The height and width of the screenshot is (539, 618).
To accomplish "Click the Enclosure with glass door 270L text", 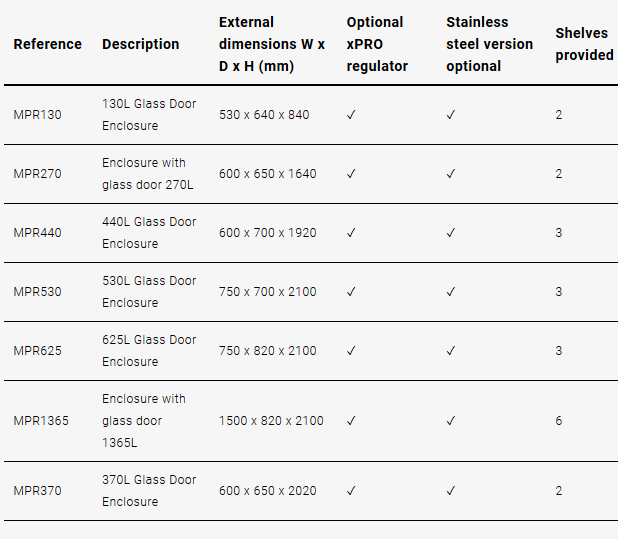I will tap(147, 174).
